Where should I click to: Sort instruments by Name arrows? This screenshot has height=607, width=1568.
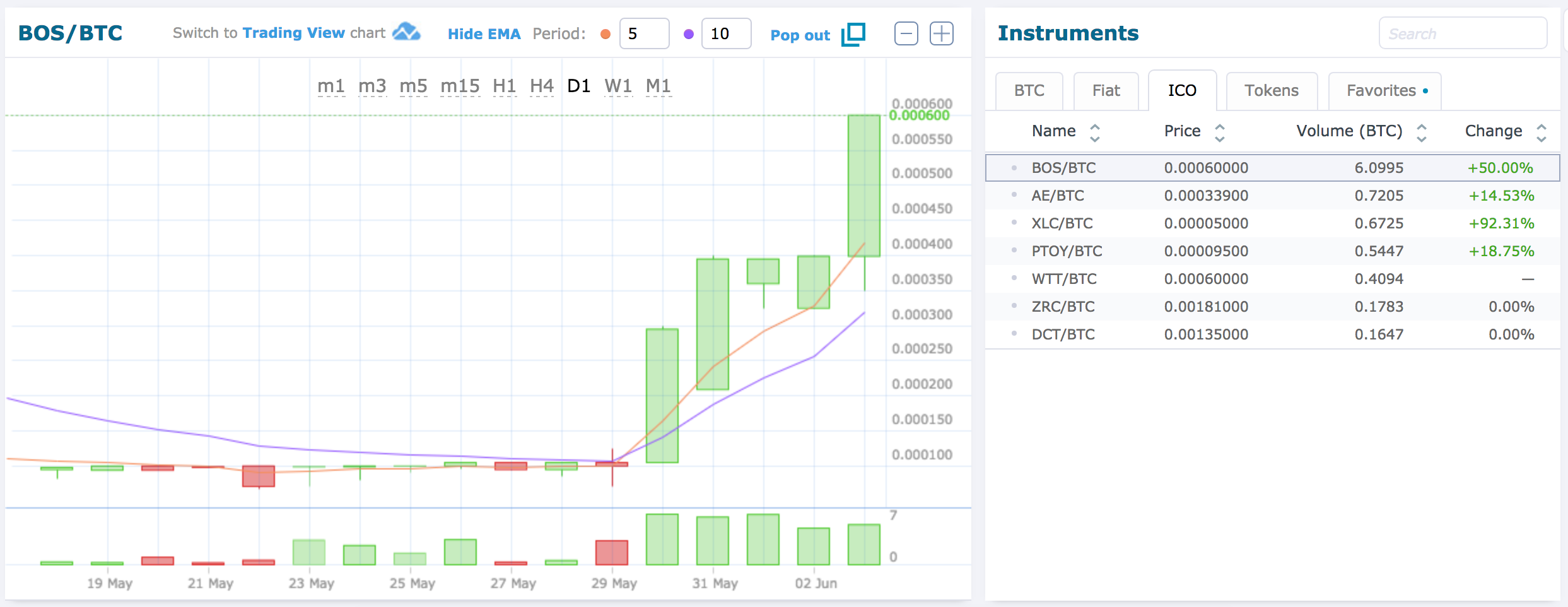[1095, 133]
